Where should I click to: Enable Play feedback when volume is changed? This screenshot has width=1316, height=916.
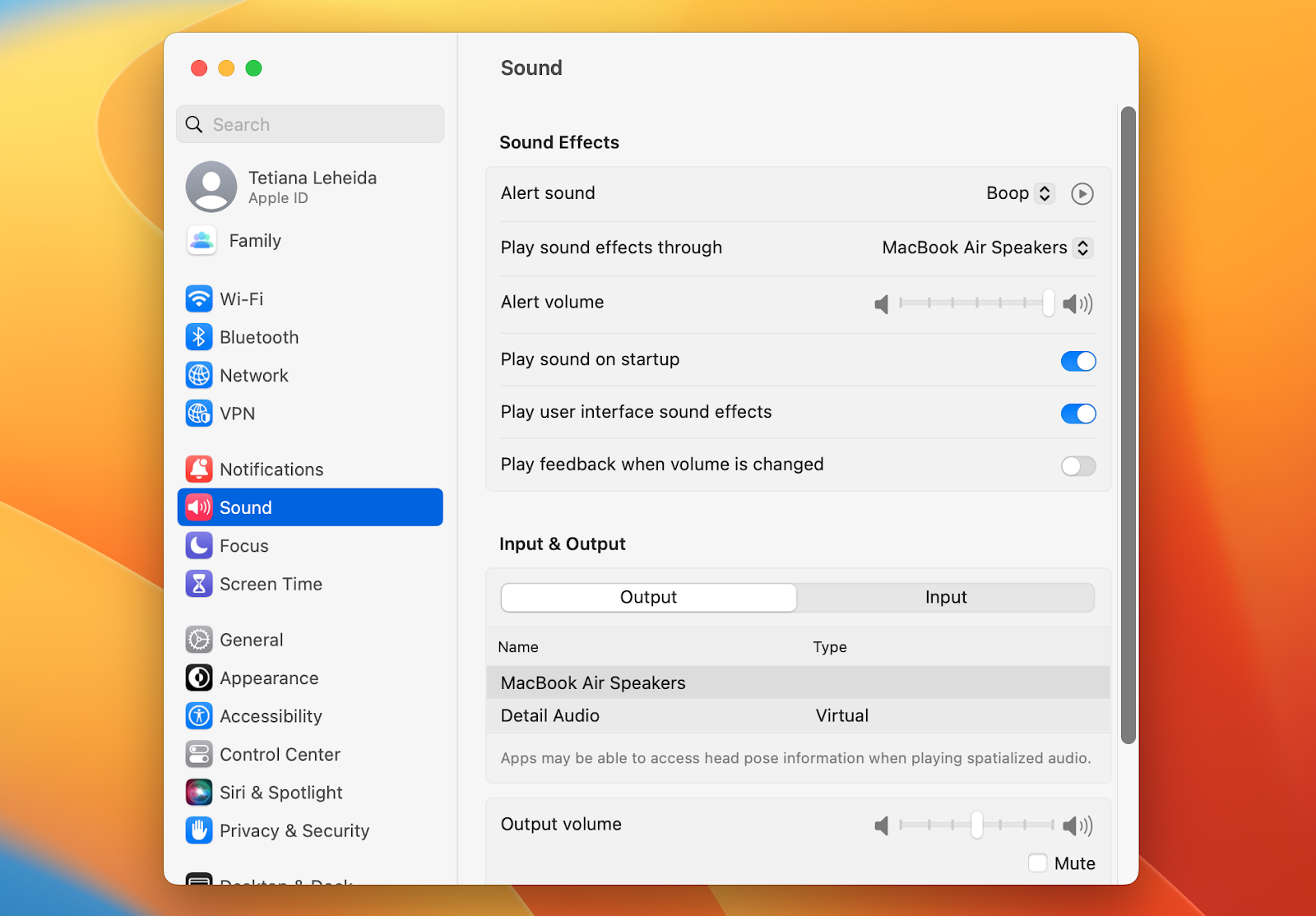pyautogui.click(x=1078, y=466)
